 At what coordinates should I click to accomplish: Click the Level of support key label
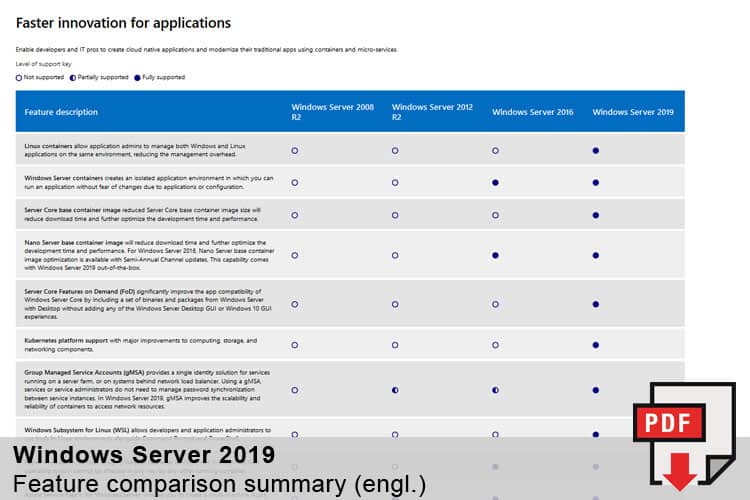point(44,64)
